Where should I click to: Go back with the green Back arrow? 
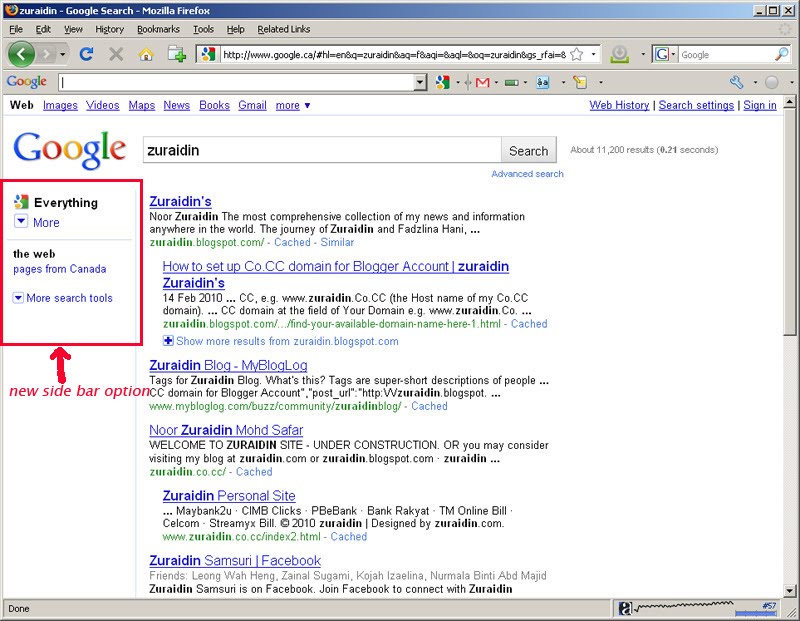point(21,54)
